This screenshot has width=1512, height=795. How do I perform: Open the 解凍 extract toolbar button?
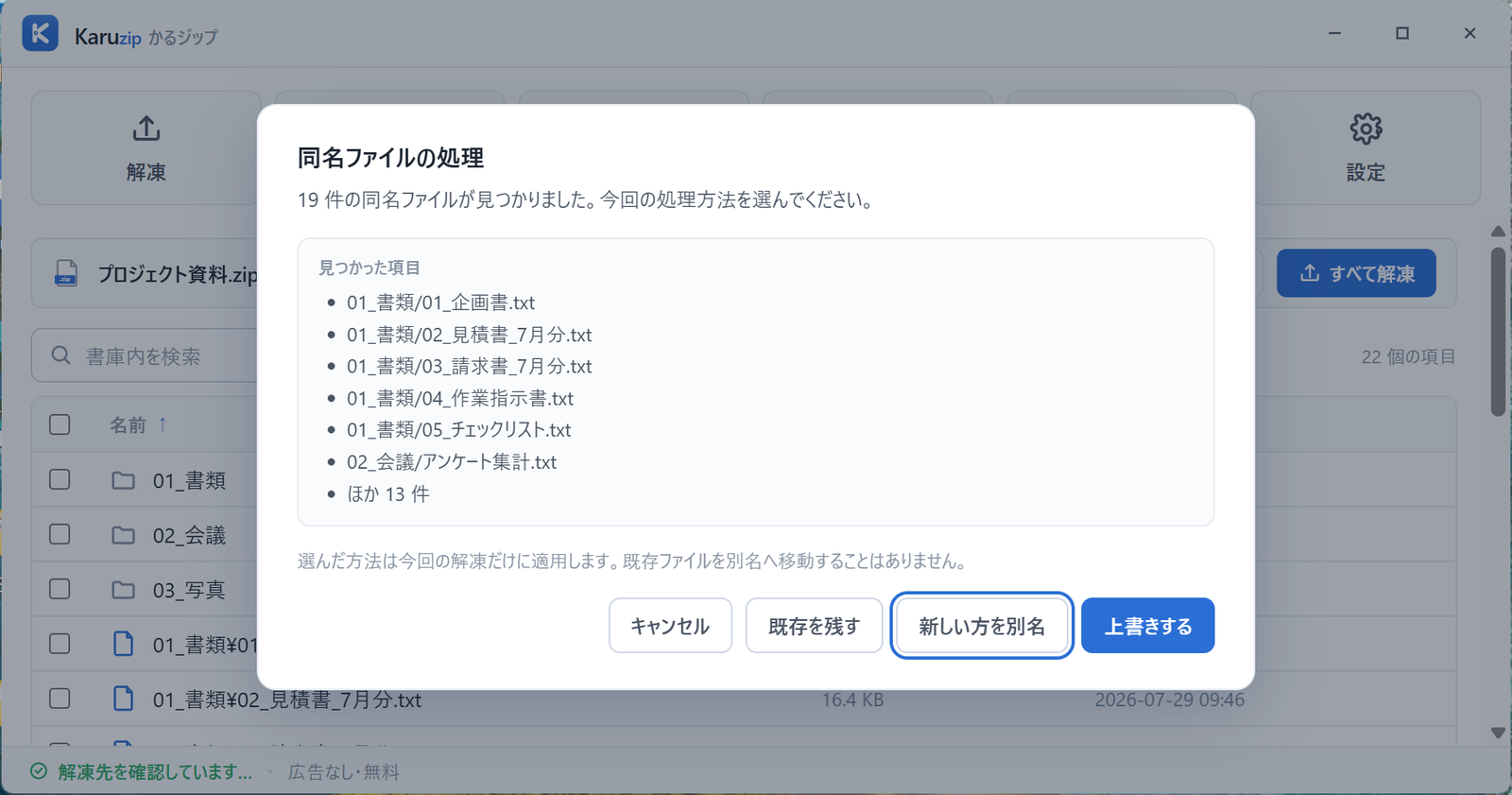146,147
